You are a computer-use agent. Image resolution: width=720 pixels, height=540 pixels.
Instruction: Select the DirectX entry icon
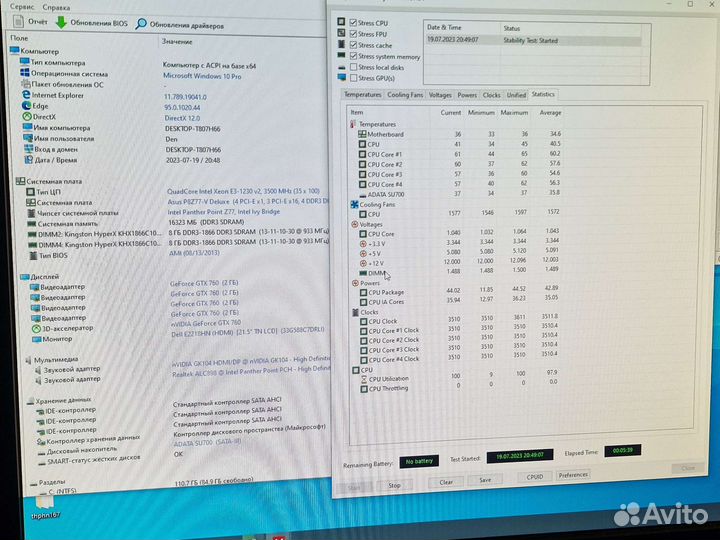click(x=24, y=116)
